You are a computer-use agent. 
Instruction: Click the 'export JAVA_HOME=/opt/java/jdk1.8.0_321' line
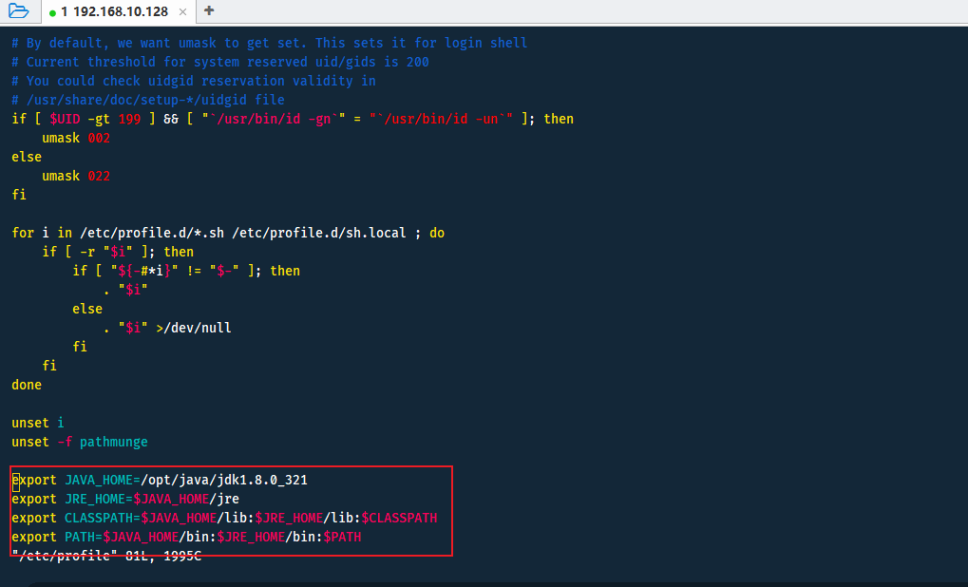click(x=159, y=480)
